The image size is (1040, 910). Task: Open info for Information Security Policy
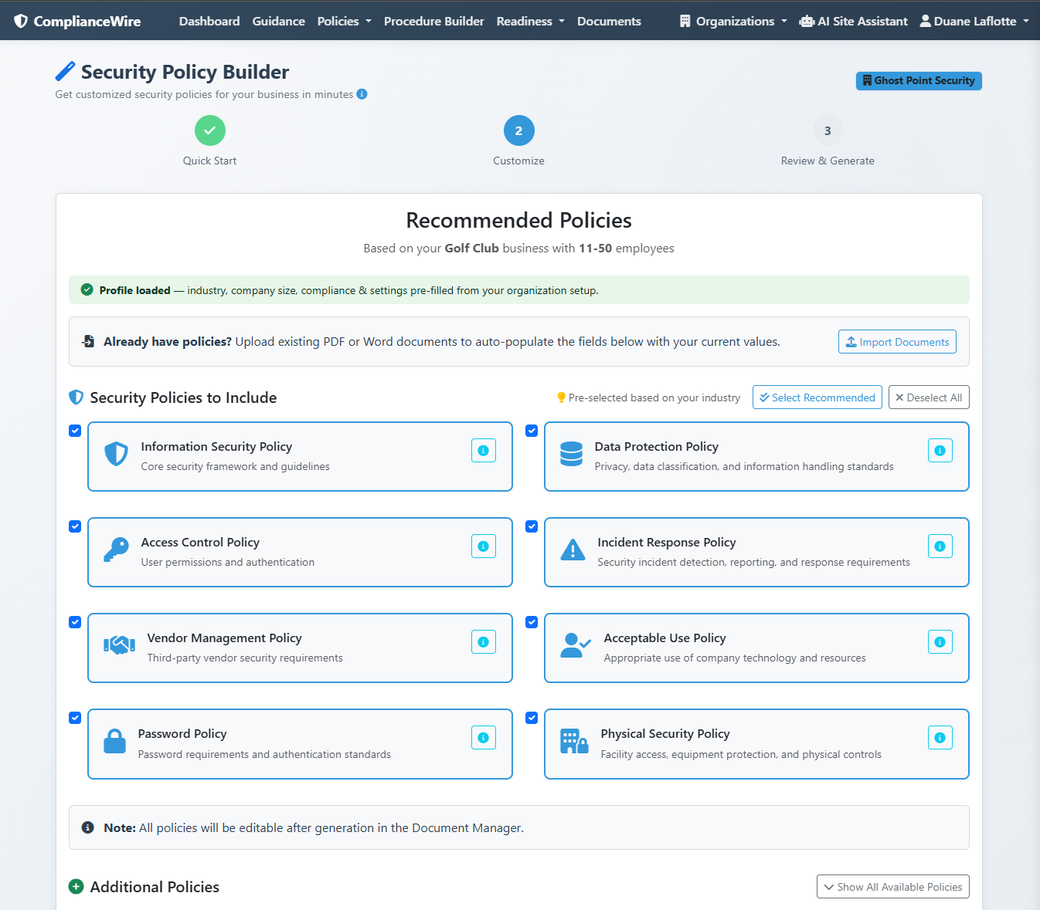click(483, 450)
